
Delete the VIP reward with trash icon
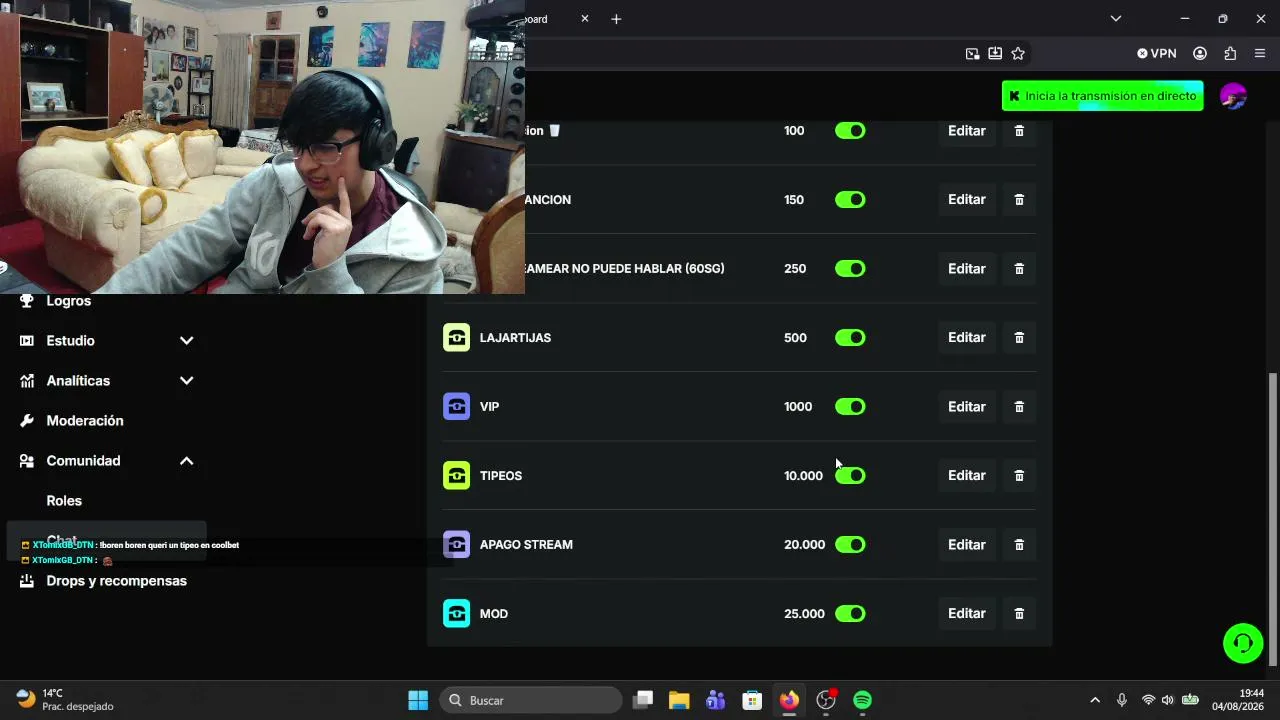(1019, 407)
